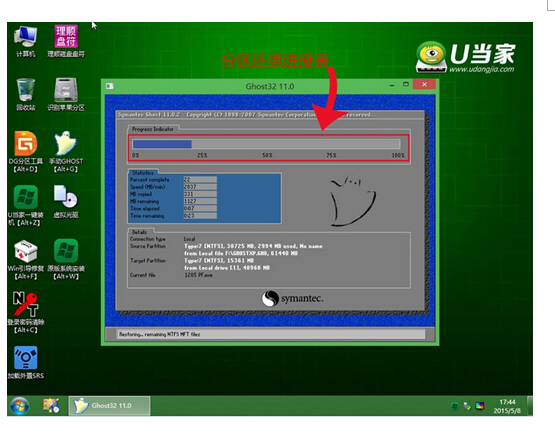Open the 计算机 desktop icon
Viewport: 555px width, 434px height.
25,41
